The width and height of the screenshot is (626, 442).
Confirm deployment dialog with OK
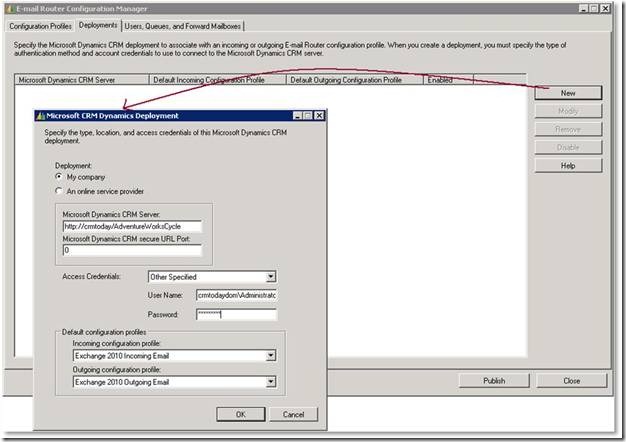pos(241,414)
